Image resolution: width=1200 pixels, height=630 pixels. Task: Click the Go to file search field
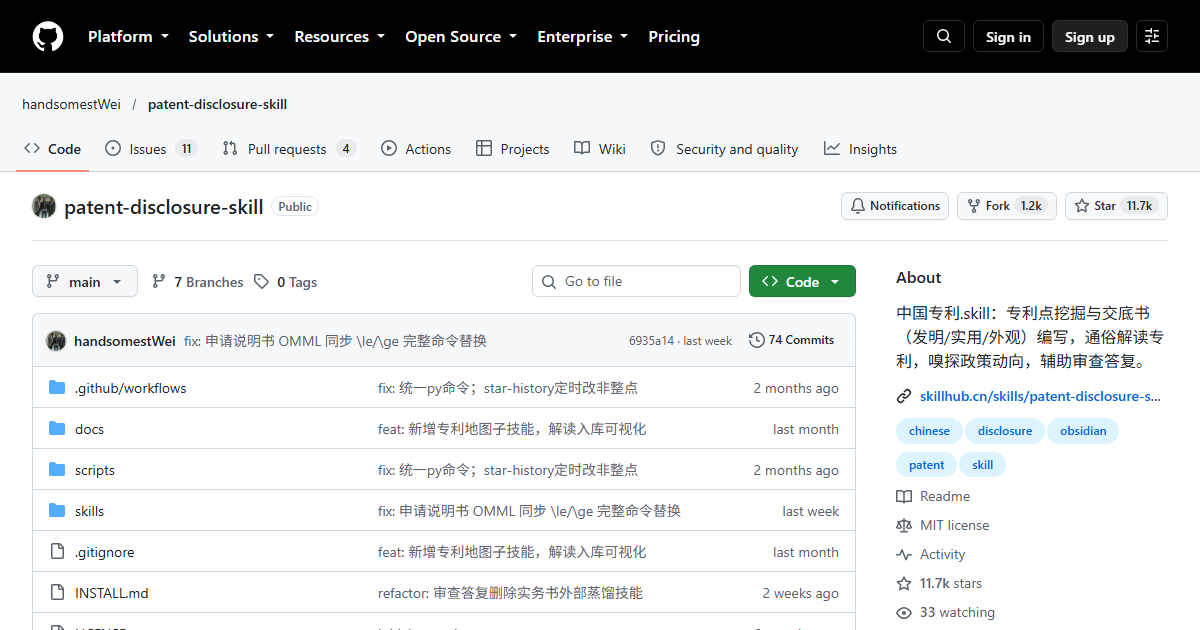636,282
